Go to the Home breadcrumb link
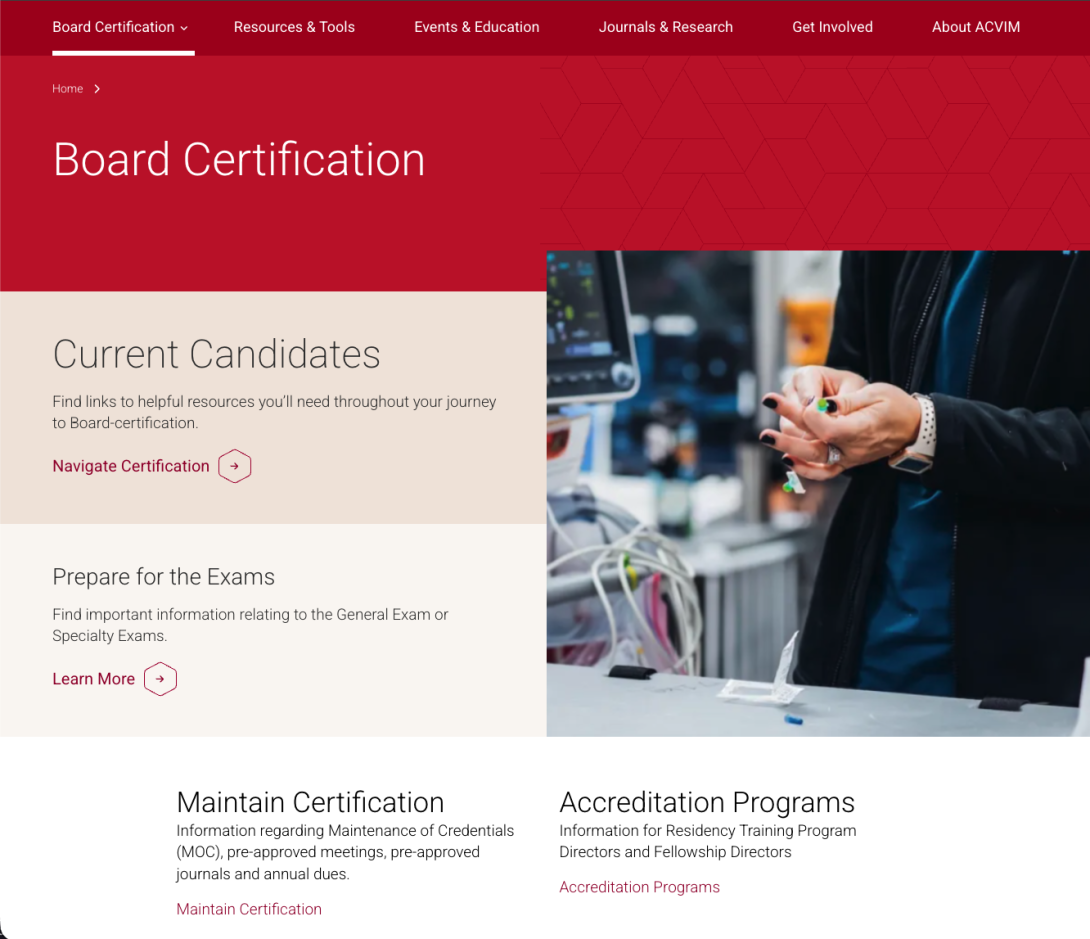Viewport: 1090px width, 939px height. point(67,89)
